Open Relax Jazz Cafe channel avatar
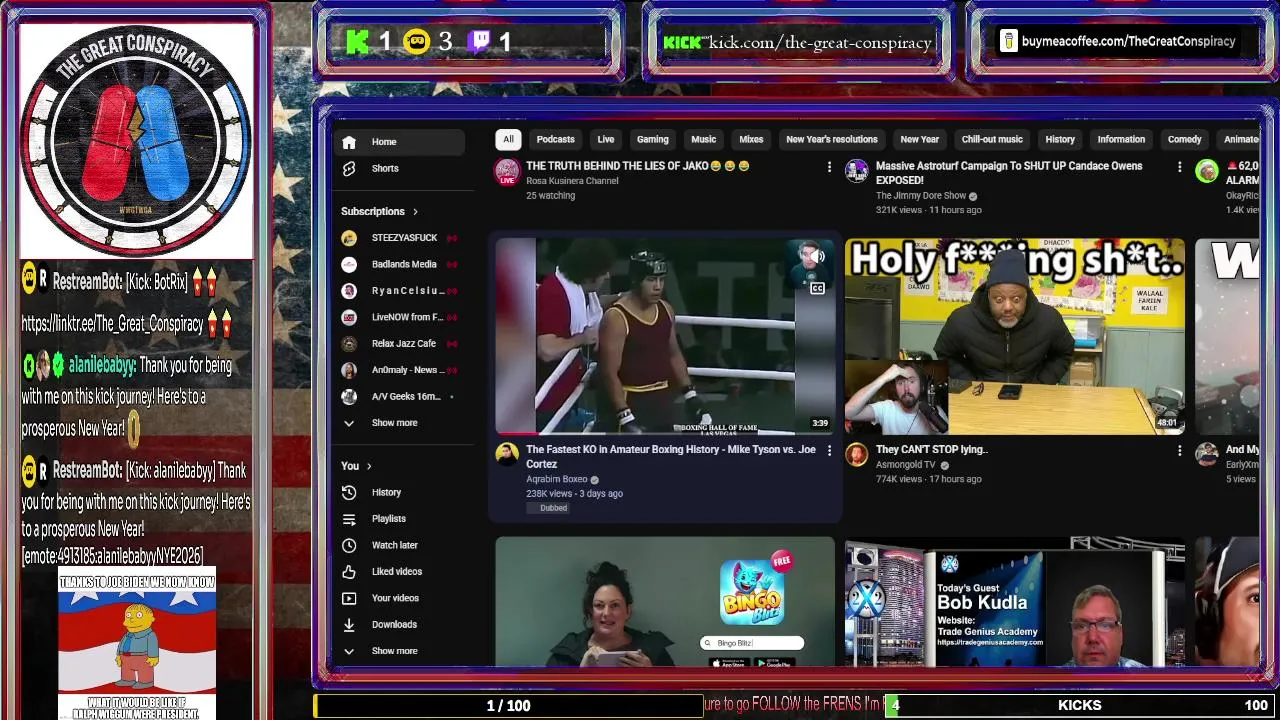The width and height of the screenshot is (1280, 720). (349, 344)
